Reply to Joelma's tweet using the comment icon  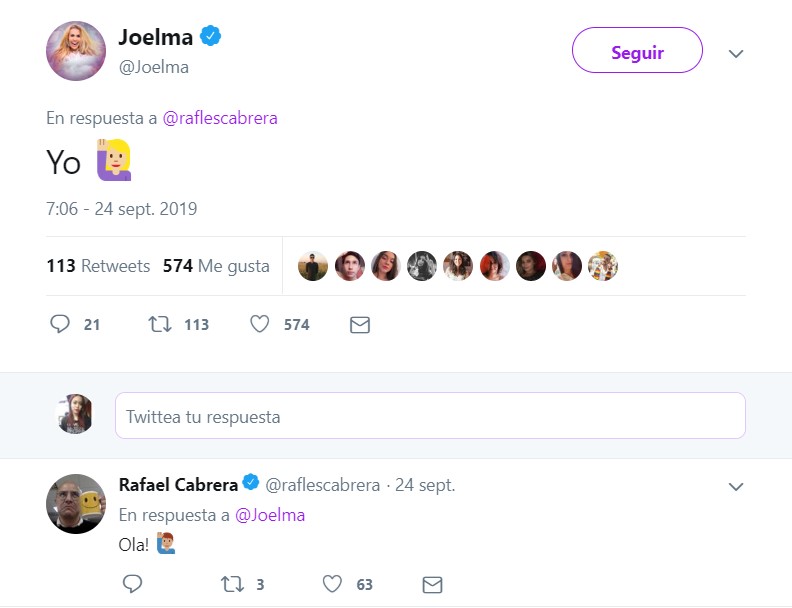60,324
